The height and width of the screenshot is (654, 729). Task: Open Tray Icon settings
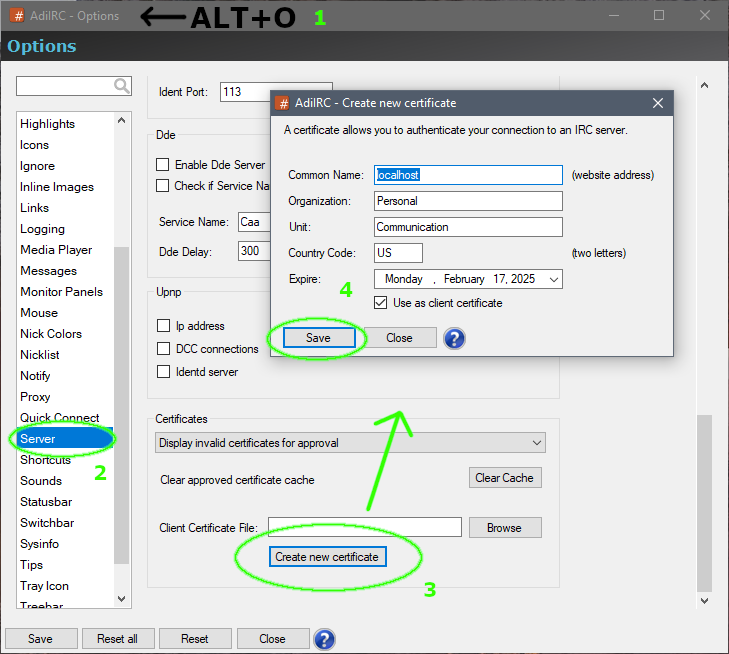(x=45, y=586)
